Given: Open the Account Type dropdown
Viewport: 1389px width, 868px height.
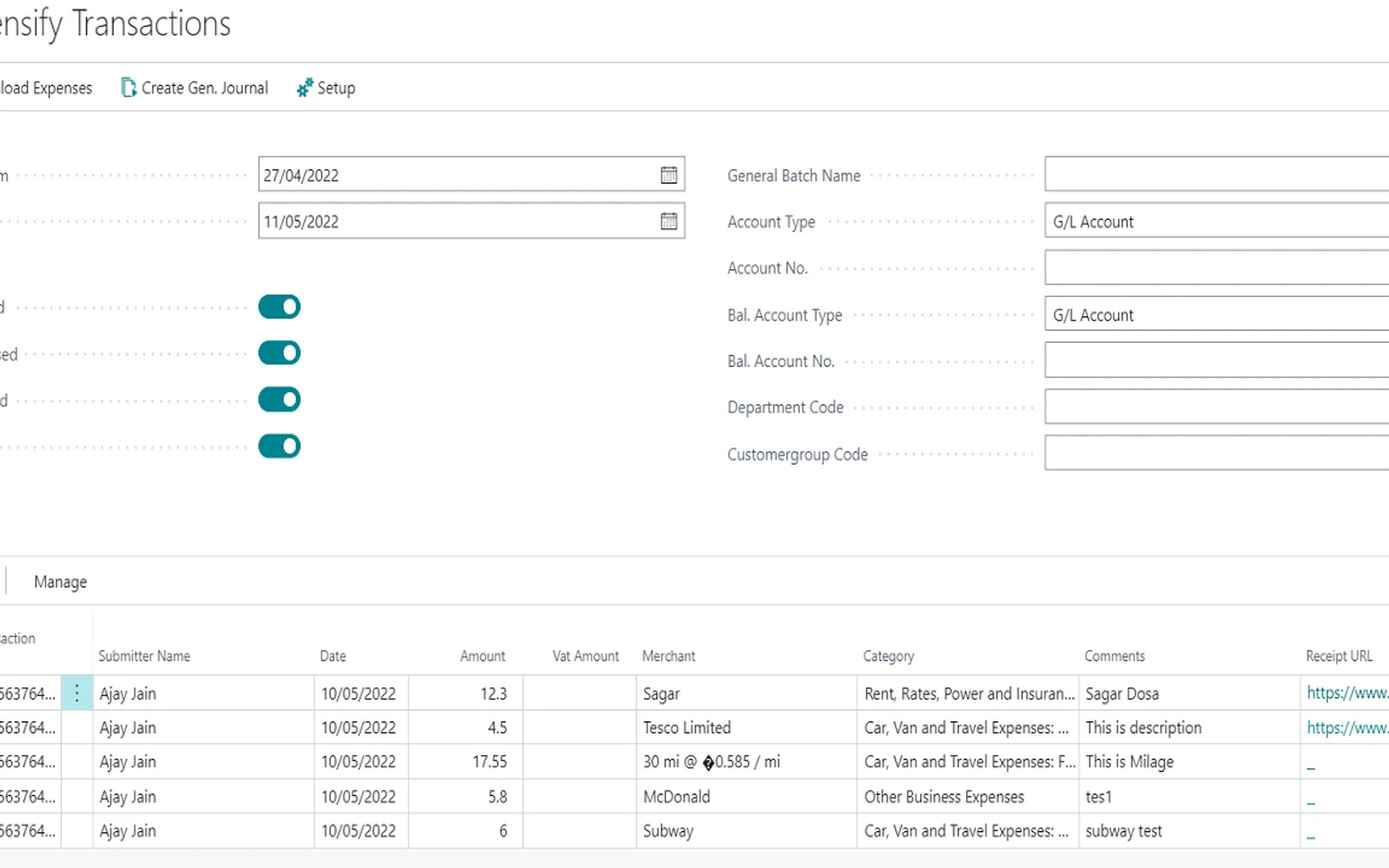Looking at the screenshot, I should click(1217, 221).
